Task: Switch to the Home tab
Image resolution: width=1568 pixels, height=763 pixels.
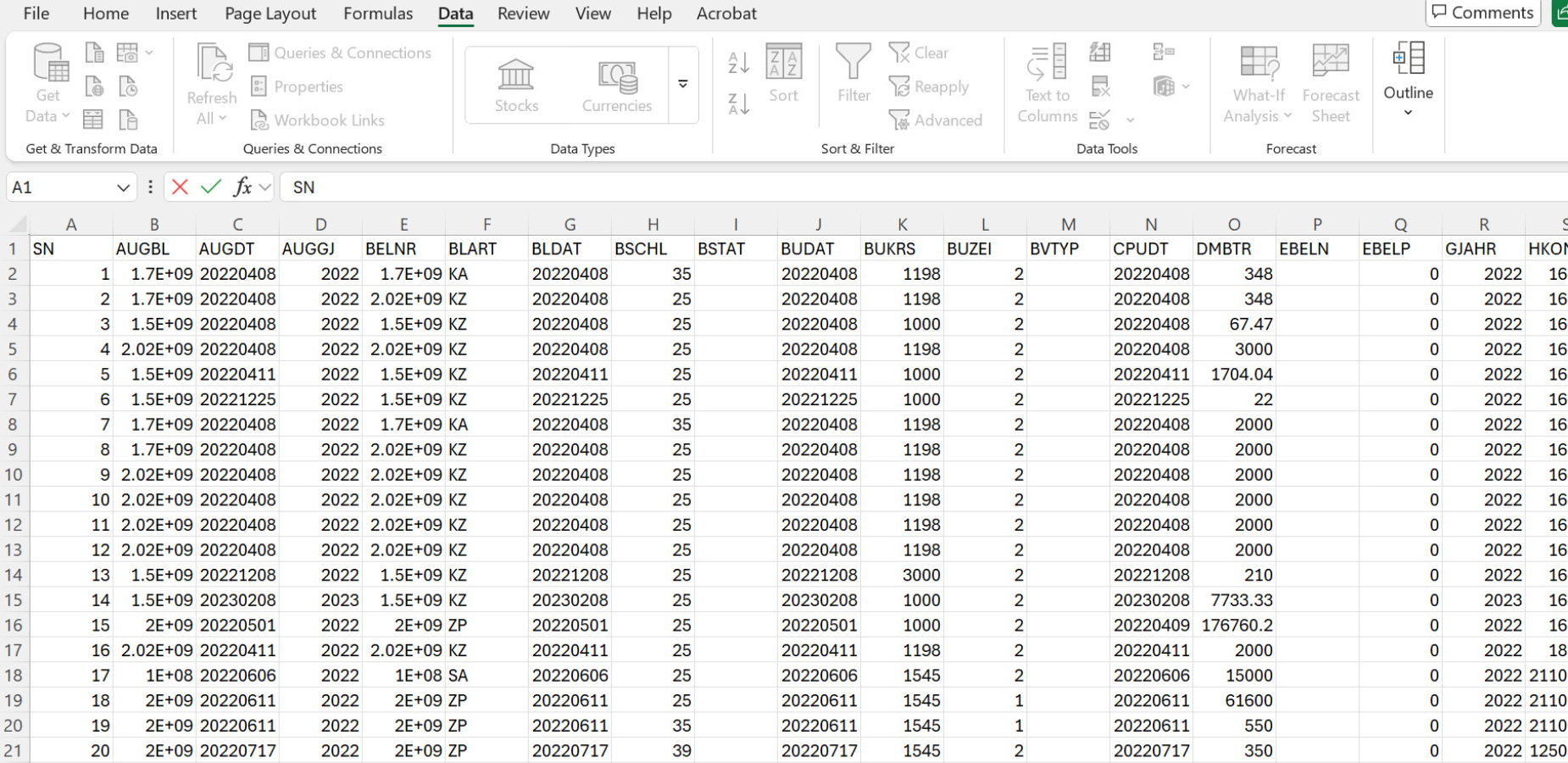Action: 106,14
